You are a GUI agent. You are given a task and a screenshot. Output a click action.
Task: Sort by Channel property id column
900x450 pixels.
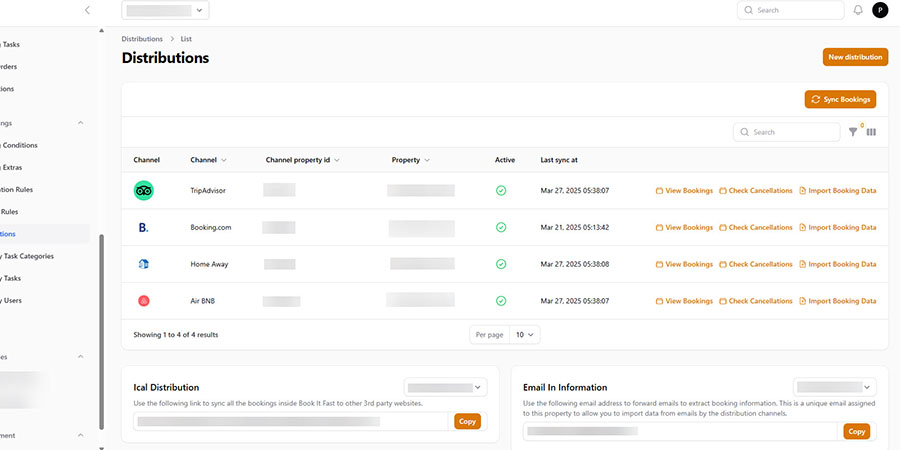302,160
